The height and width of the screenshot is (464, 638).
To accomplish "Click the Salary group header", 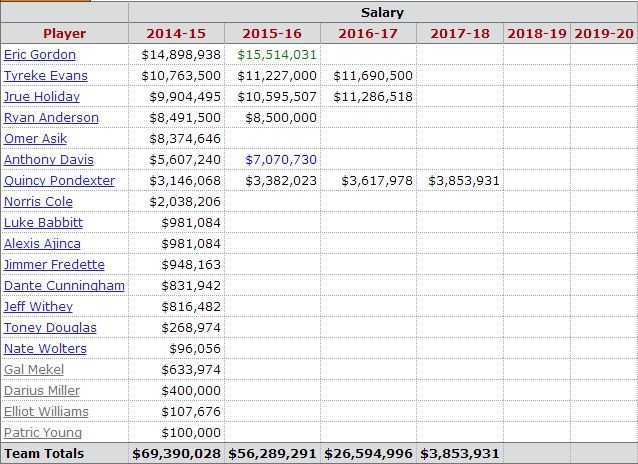I will pyautogui.click(x=382, y=13).
